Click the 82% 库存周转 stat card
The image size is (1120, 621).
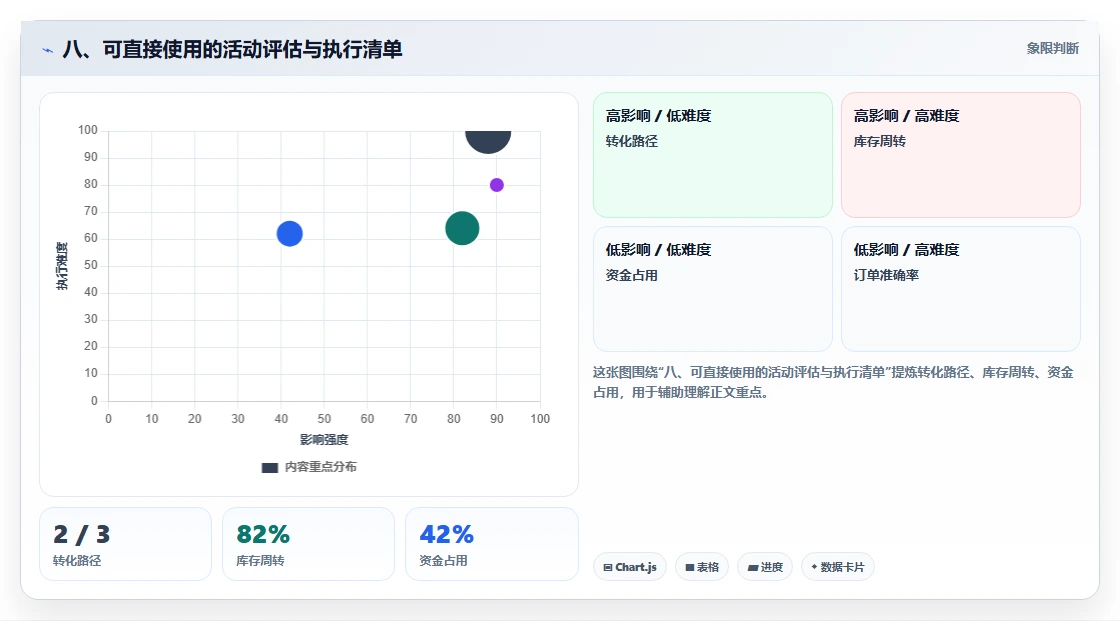click(x=309, y=544)
